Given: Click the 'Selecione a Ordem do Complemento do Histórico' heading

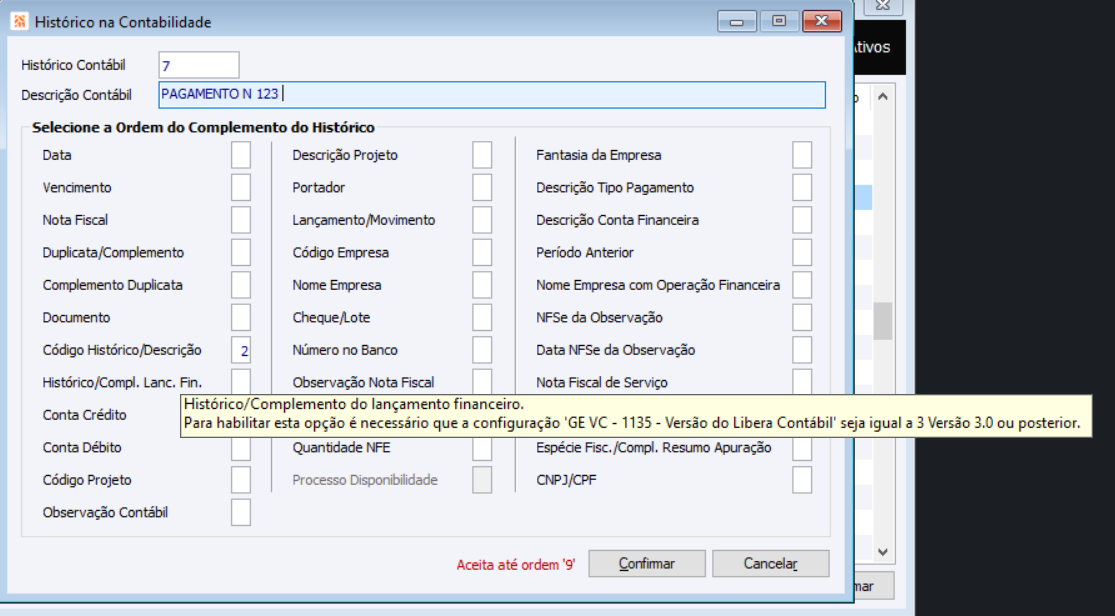Looking at the screenshot, I should (x=203, y=128).
